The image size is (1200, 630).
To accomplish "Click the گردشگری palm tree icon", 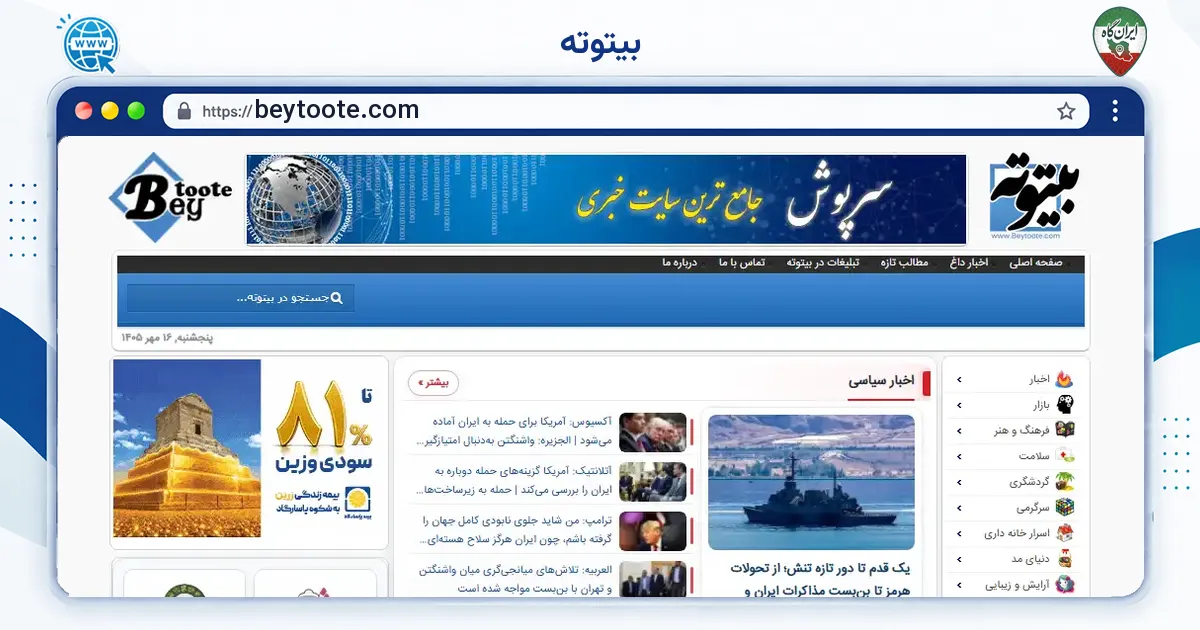I will (x=1065, y=482).
